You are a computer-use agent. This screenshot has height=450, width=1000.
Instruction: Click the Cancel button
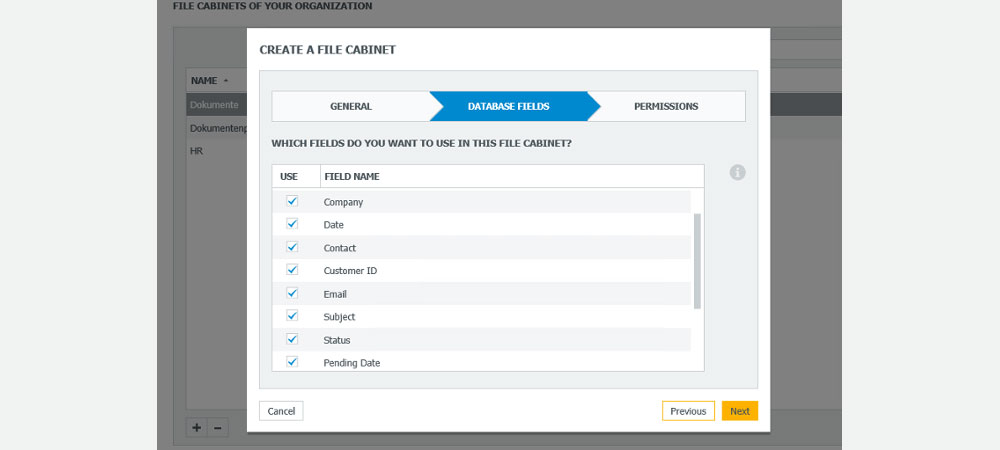tap(281, 411)
